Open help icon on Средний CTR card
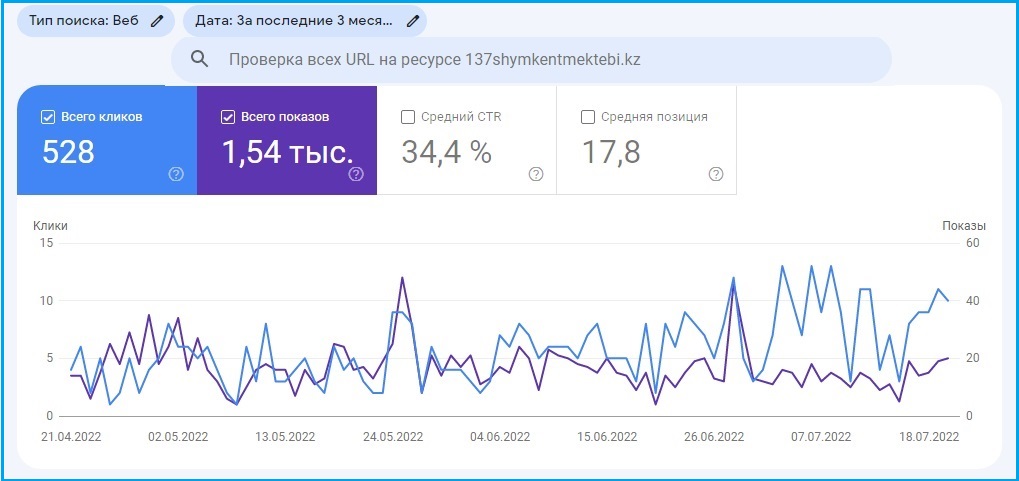 tap(536, 174)
